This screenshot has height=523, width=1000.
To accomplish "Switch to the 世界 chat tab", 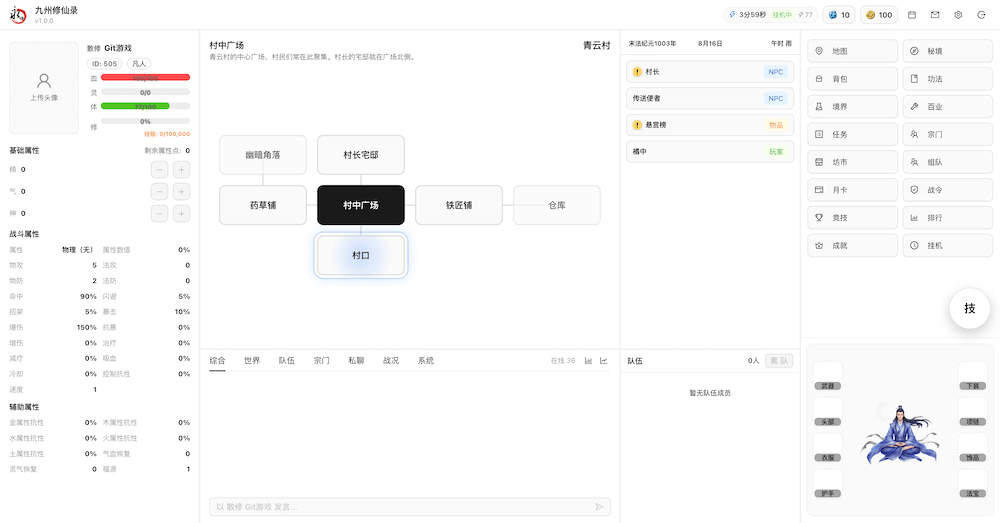I will [x=252, y=360].
